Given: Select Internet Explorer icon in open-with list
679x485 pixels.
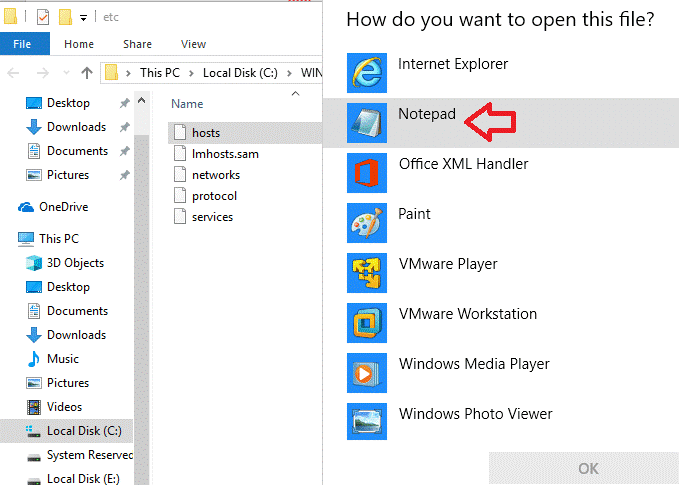Looking at the screenshot, I should (x=366, y=73).
